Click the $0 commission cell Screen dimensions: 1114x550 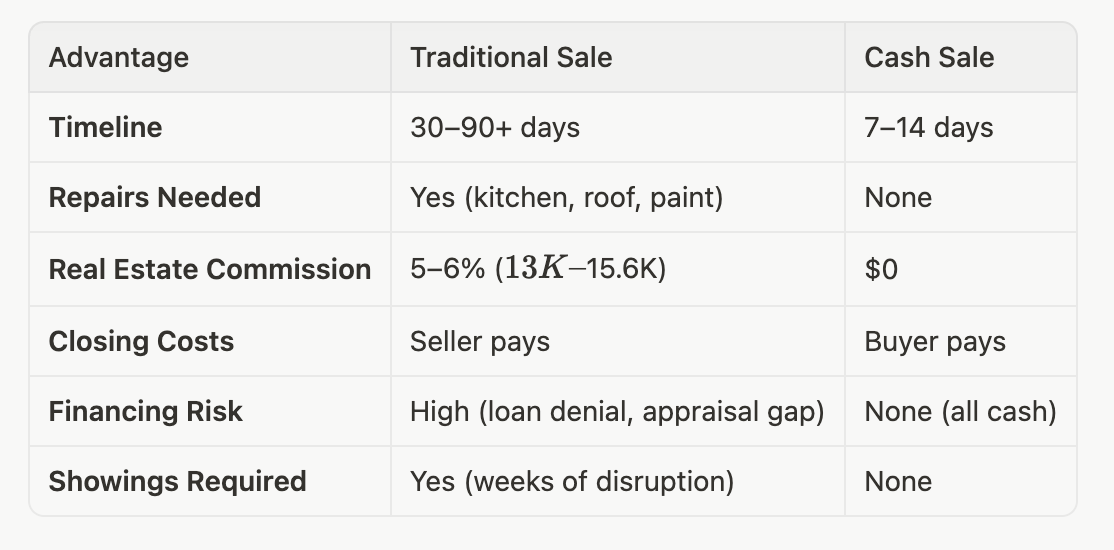881,269
